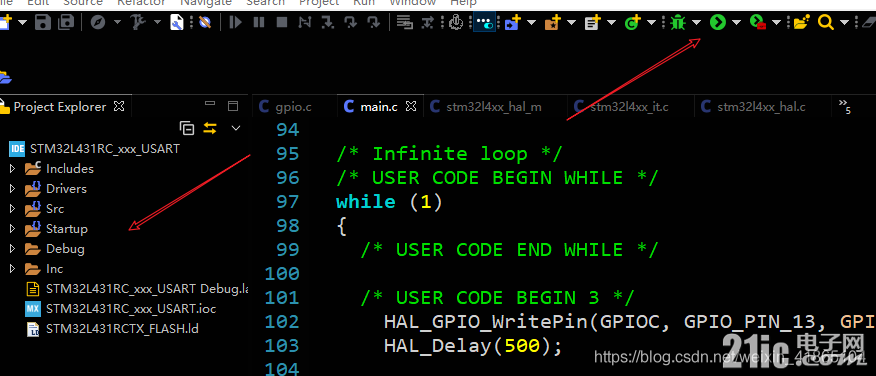
Task: Minimize the Project Explorer panel
Action: point(210,104)
